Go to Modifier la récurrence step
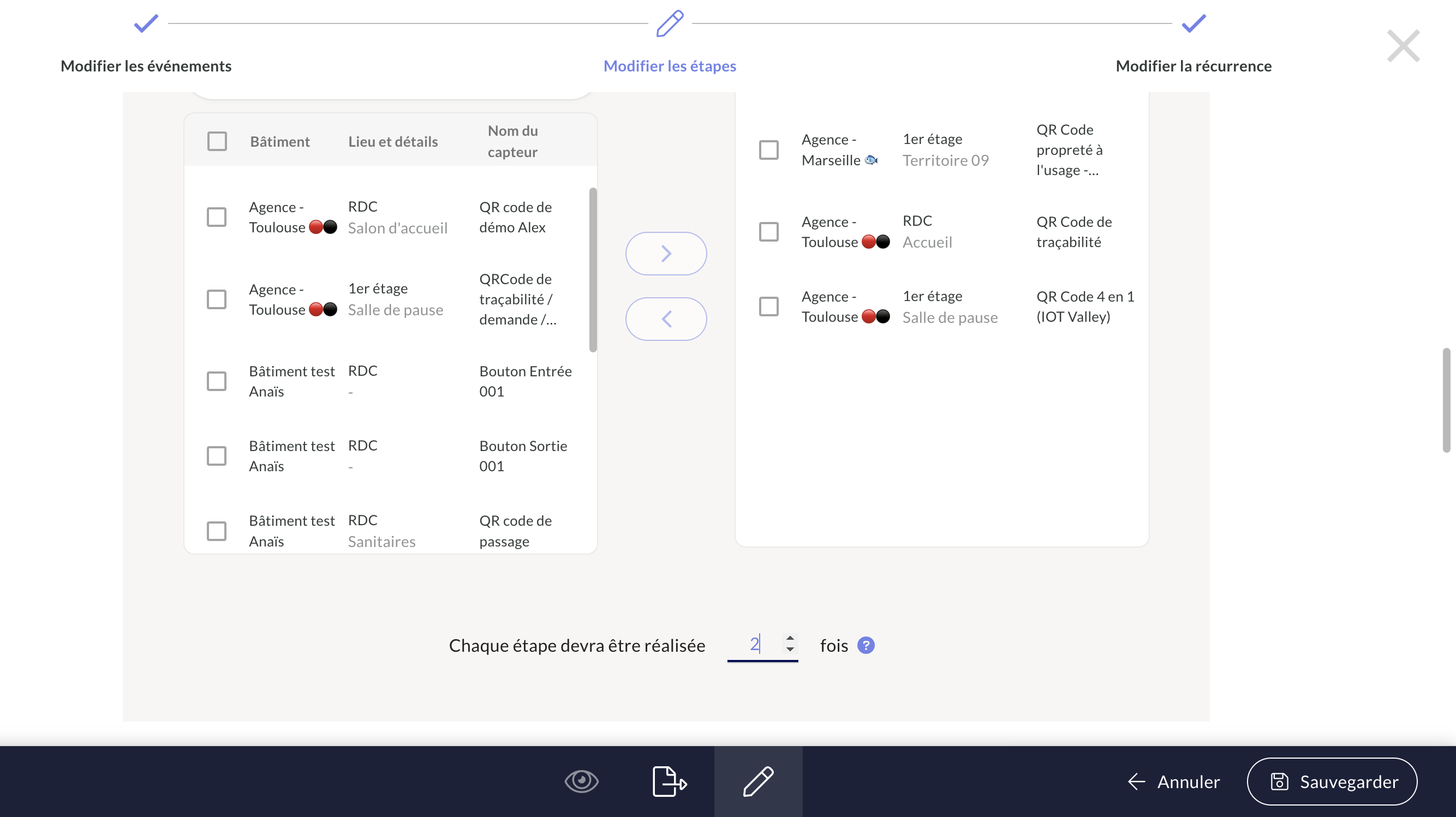 click(1193, 66)
